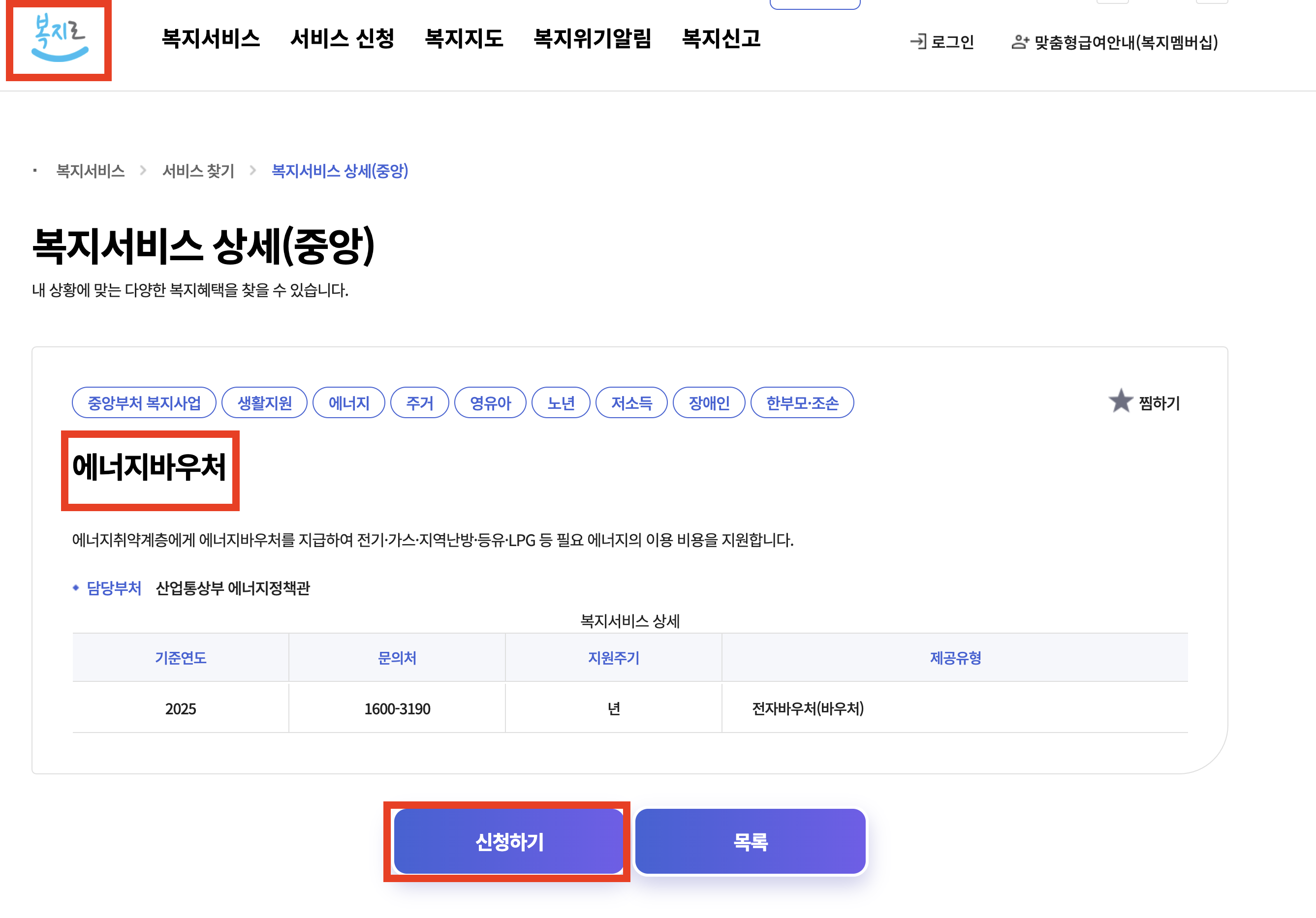Click the 복지서비스 breadcrumb link

pyautogui.click(x=91, y=171)
